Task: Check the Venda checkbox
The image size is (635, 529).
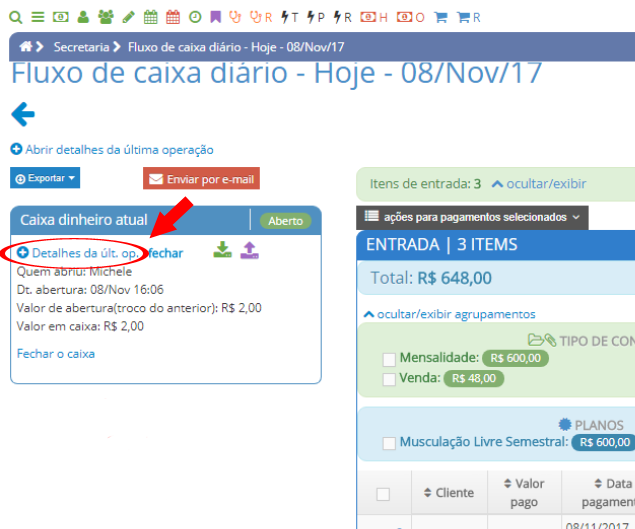Action: pyautogui.click(x=388, y=379)
